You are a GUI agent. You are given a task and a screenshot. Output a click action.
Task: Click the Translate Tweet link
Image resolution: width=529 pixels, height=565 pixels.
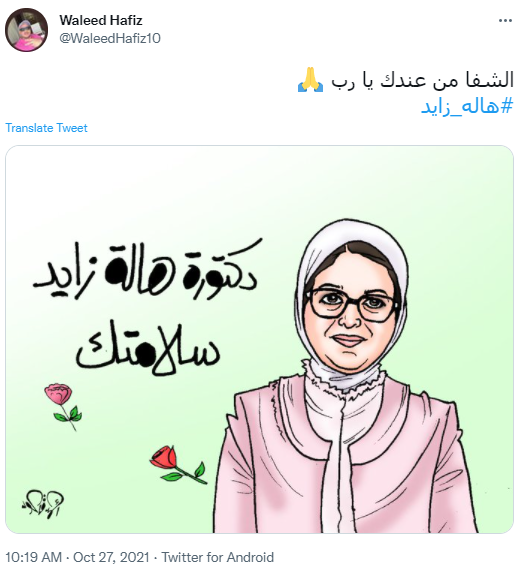(46, 128)
